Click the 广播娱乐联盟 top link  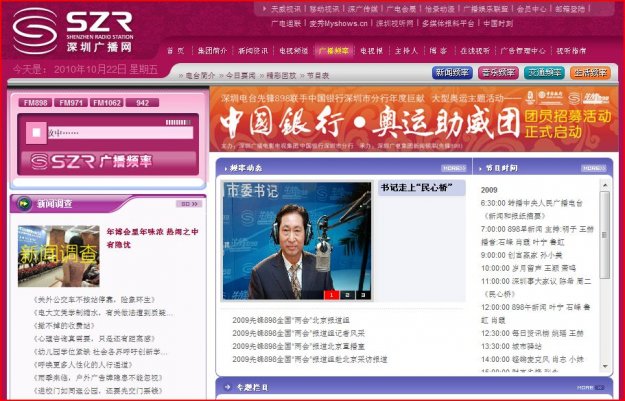pos(485,9)
